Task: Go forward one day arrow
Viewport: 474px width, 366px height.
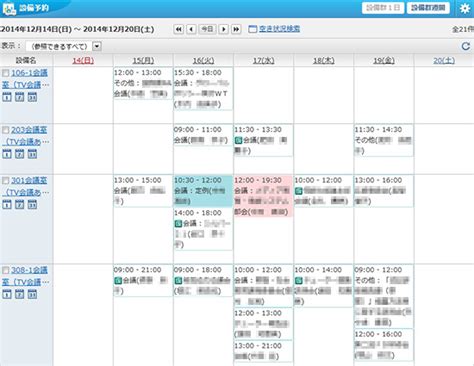Action: point(224,29)
